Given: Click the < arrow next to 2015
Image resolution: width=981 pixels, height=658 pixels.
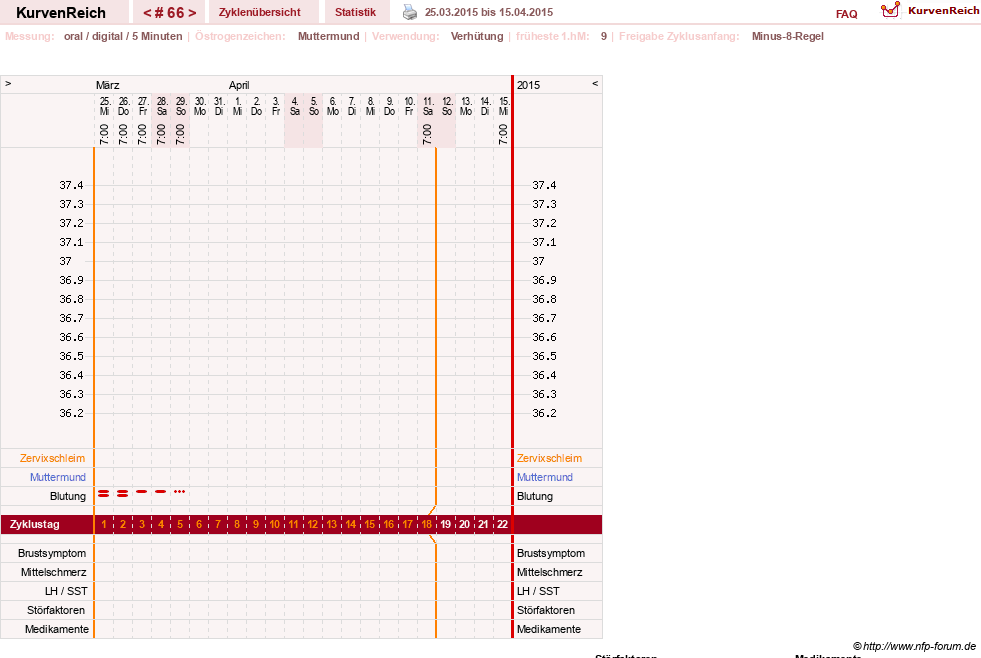Looking at the screenshot, I should coord(595,83).
